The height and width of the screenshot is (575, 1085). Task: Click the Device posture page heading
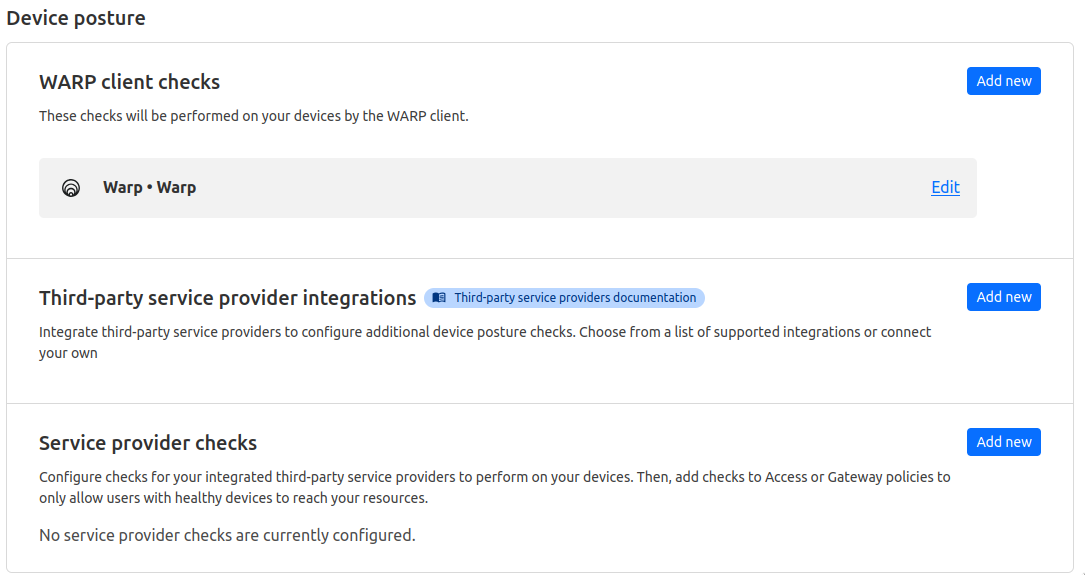tap(76, 18)
